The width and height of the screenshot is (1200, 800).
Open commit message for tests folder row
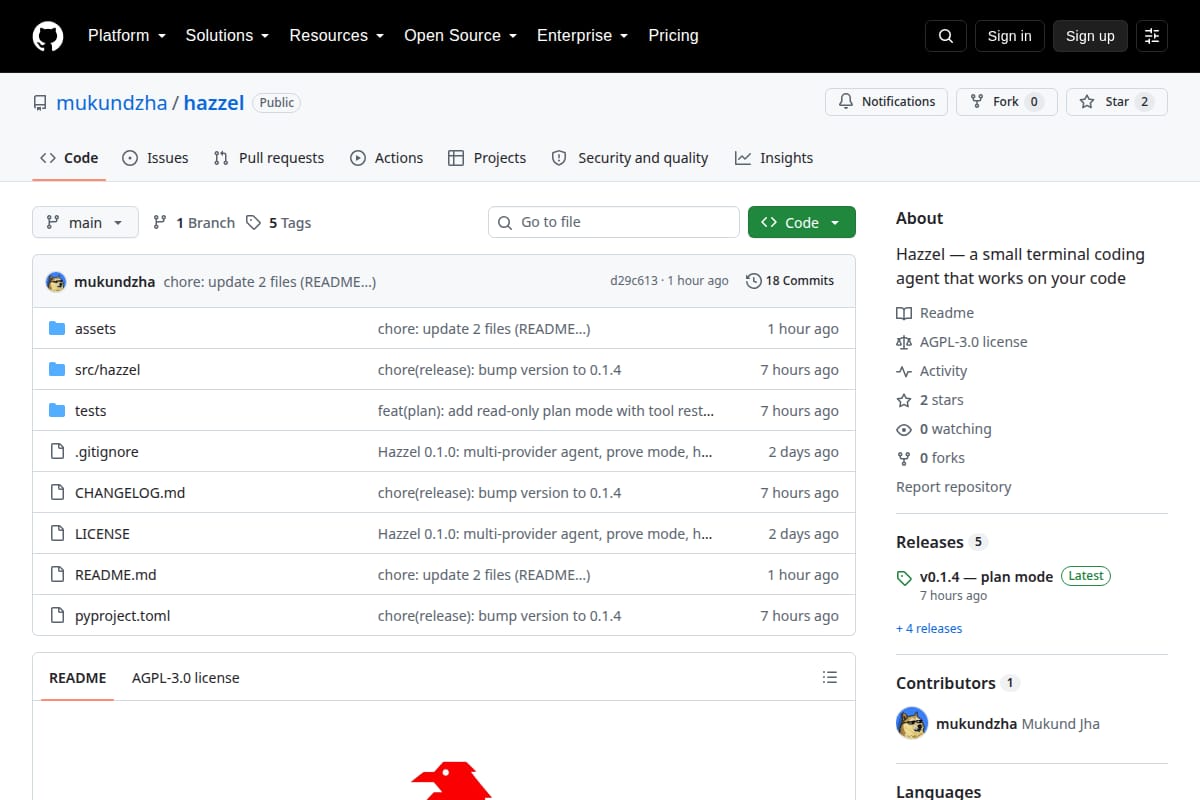click(x=546, y=411)
